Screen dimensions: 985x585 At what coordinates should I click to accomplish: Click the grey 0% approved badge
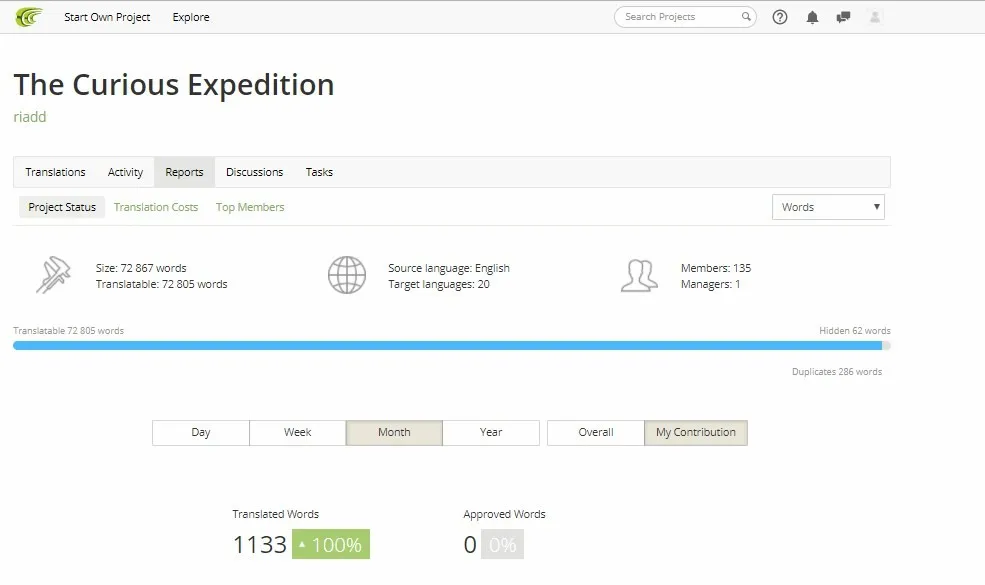502,544
